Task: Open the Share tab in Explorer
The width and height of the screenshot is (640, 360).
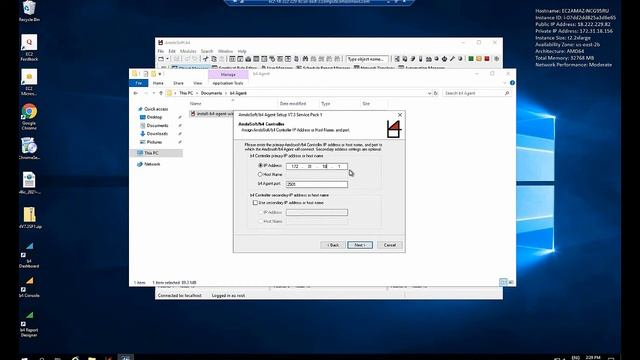Action: tap(178, 83)
